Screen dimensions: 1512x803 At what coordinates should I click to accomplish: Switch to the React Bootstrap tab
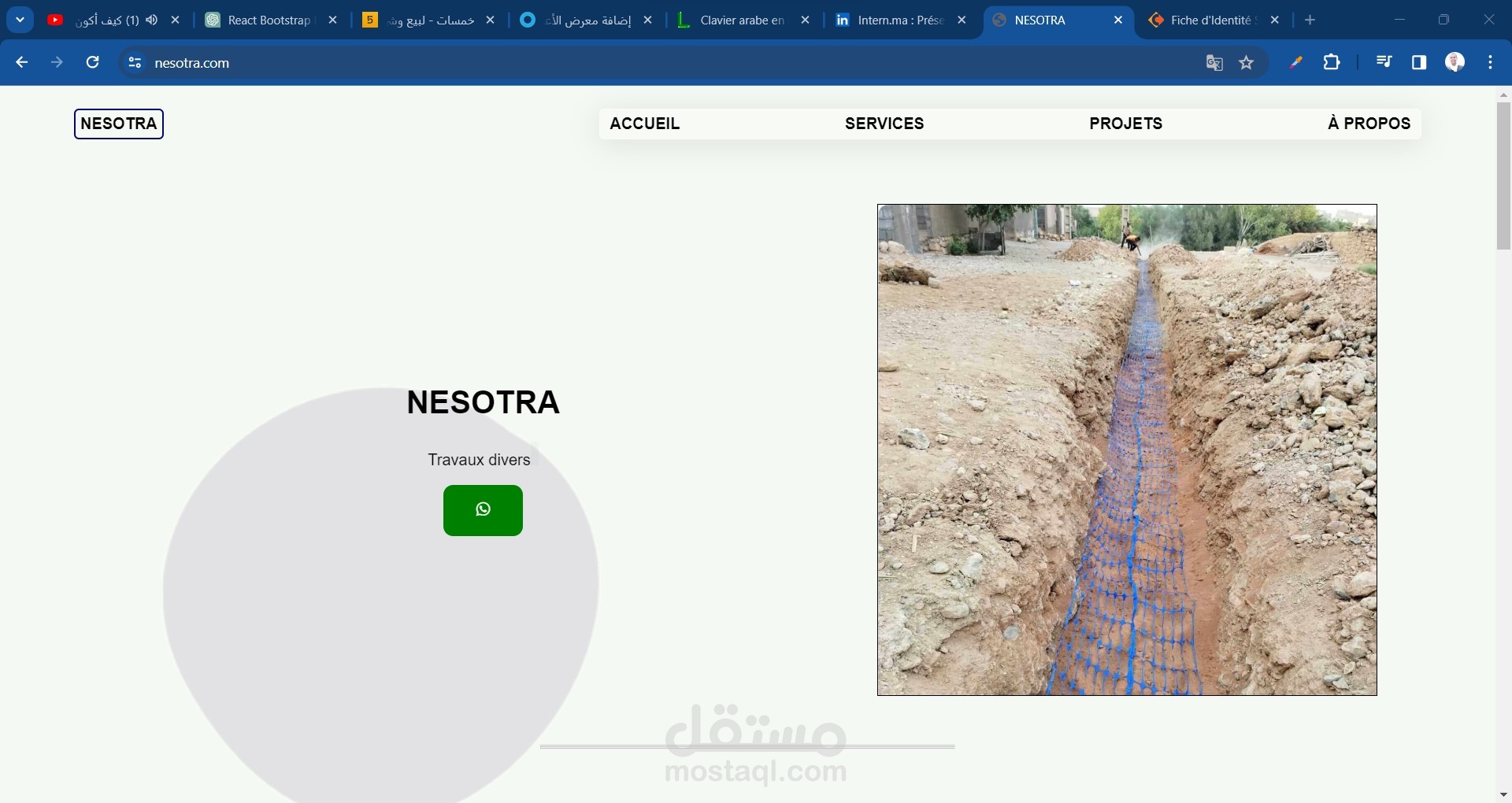coord(268,20)
